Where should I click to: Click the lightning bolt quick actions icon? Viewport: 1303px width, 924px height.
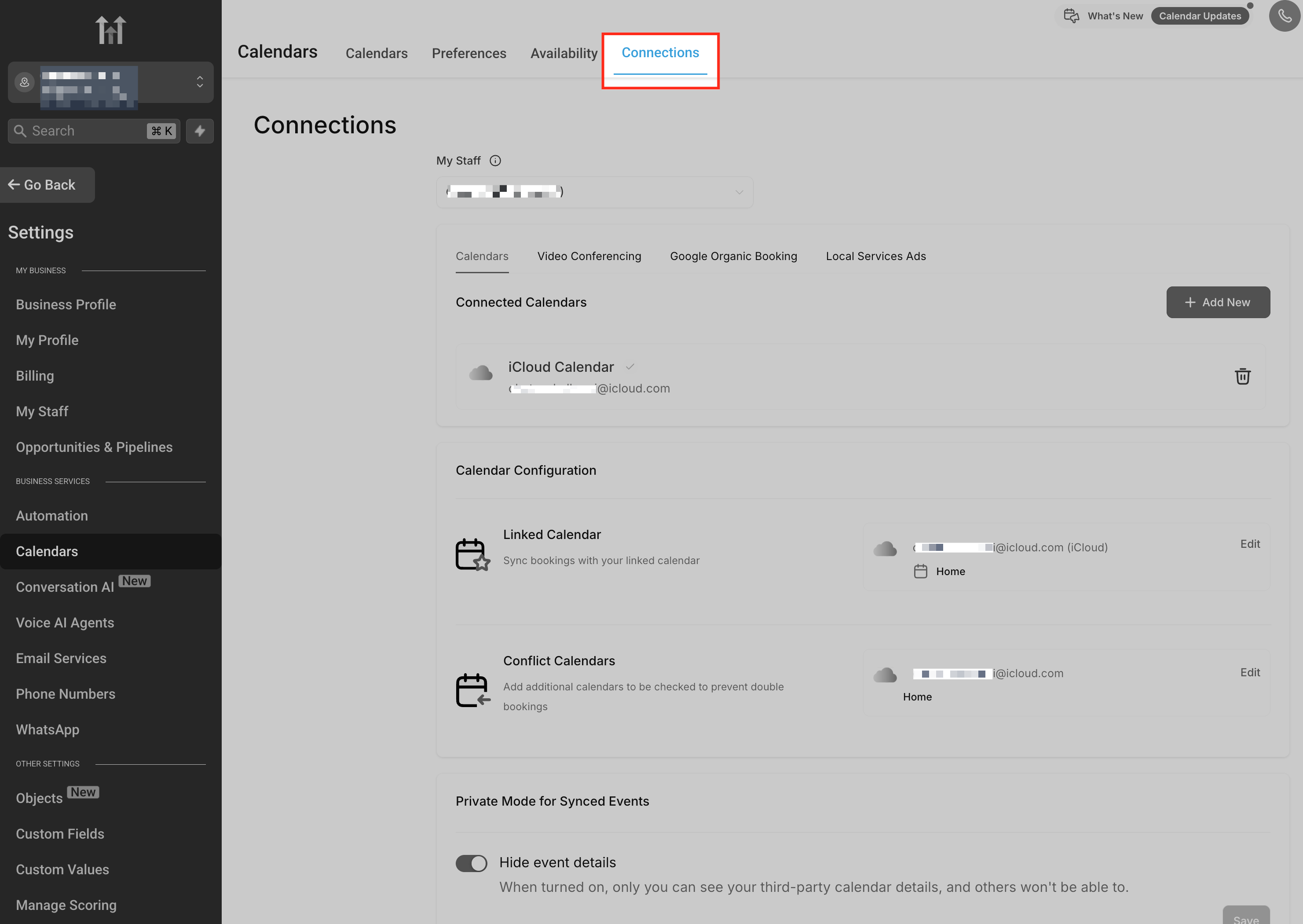coord(200,131)
